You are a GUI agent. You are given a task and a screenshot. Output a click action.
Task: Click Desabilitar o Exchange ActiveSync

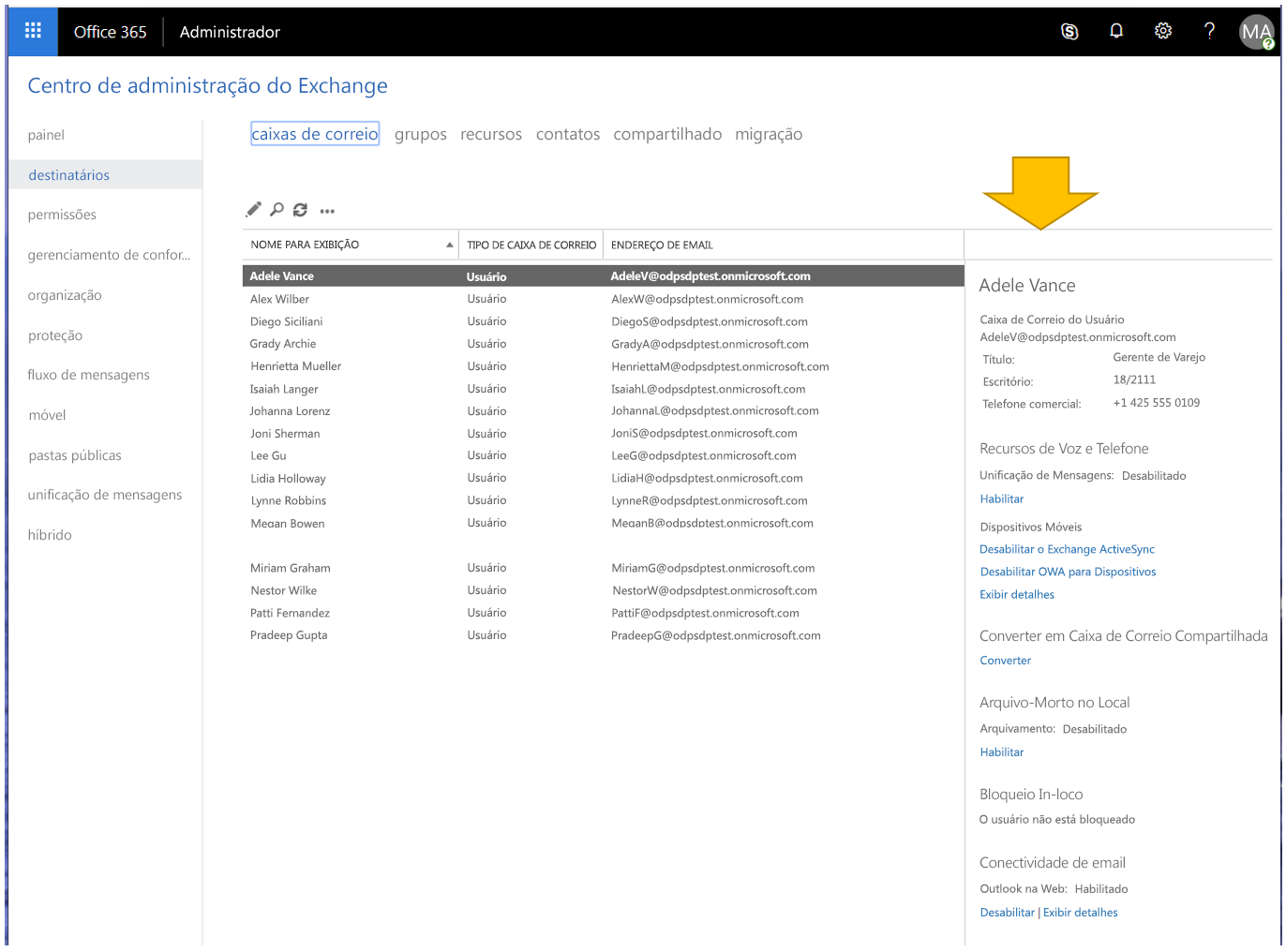1067,549
